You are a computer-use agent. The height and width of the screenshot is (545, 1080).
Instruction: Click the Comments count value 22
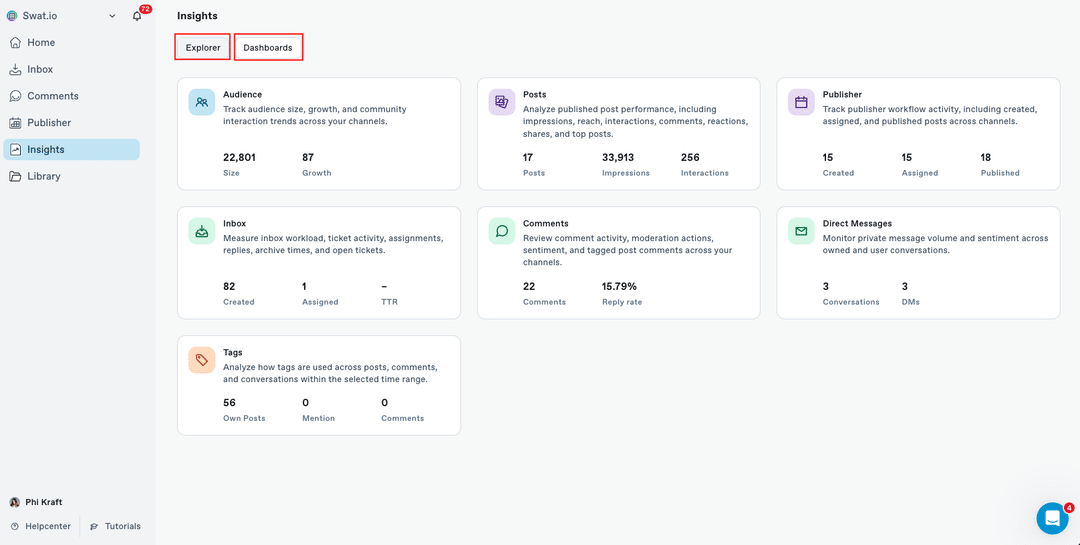[x=529, y=286]
